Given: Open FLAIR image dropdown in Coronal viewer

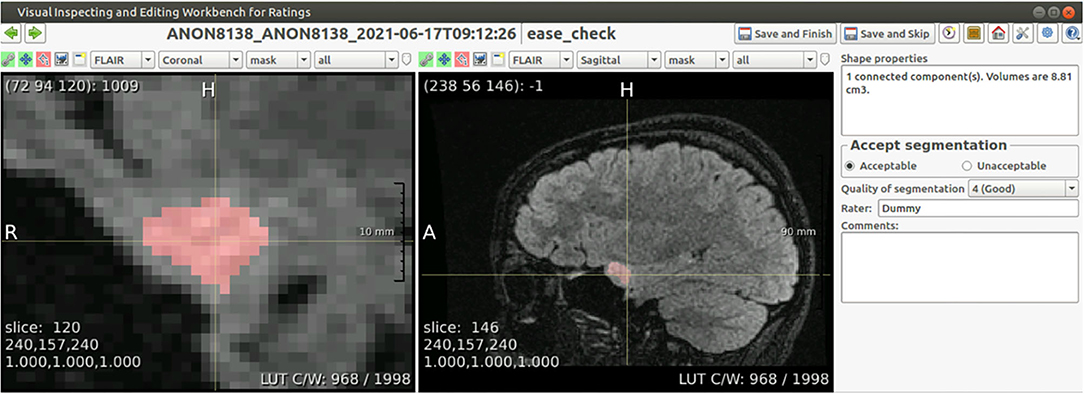Looking at the screenshot, I should (122, 60).
